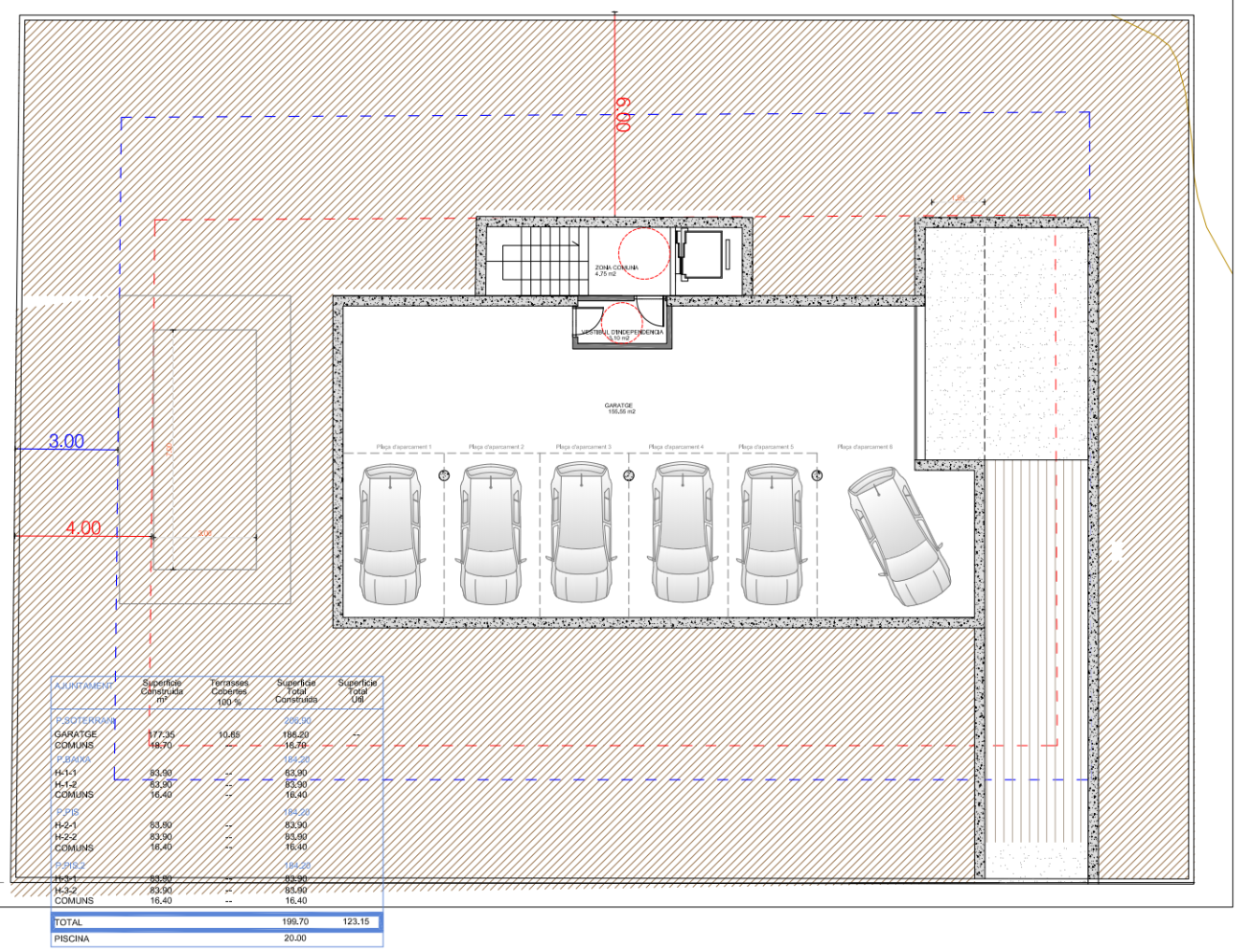
Task: Click the red circle in Zona Comuna
Action: tap(642, 250)
